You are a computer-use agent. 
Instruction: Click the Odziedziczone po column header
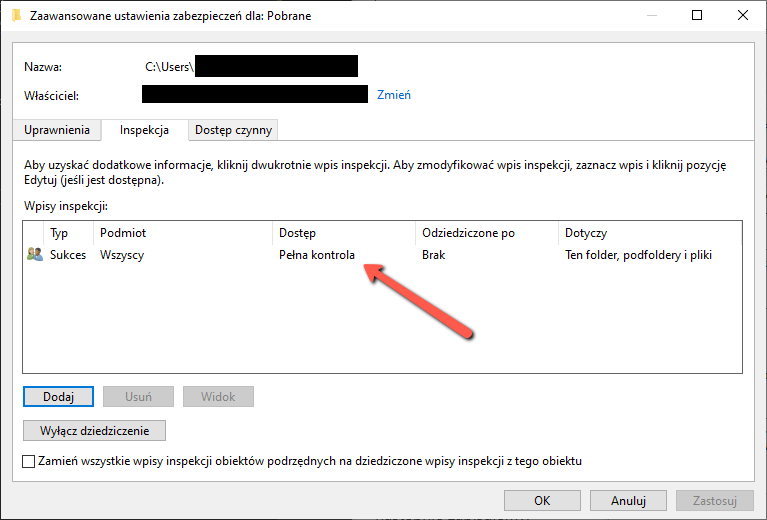487,233
